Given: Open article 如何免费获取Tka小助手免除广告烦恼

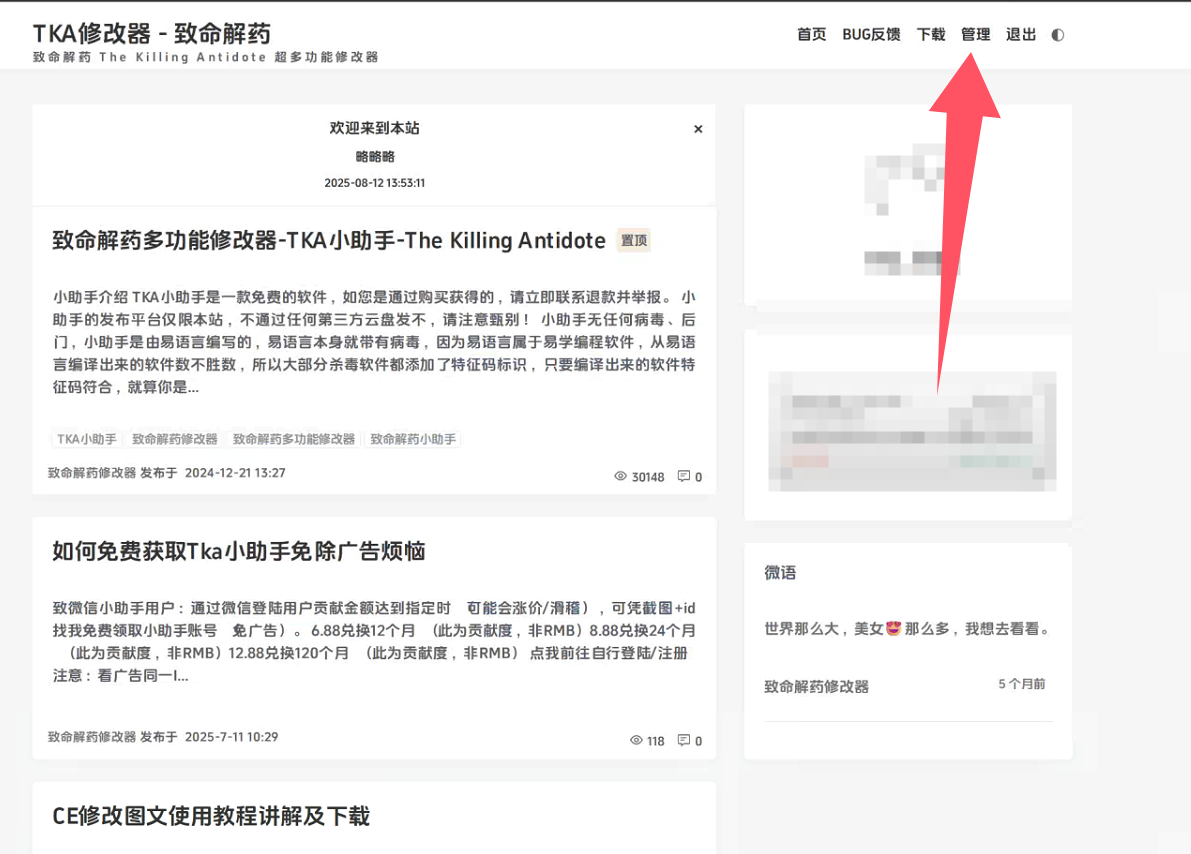Looking at the screenshot, I should pyautogui.click(x=238, y=552).
